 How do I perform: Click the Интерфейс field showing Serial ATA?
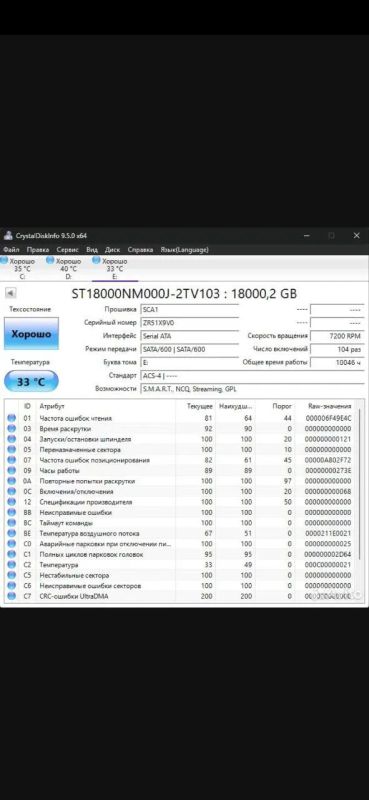point(189,336)
